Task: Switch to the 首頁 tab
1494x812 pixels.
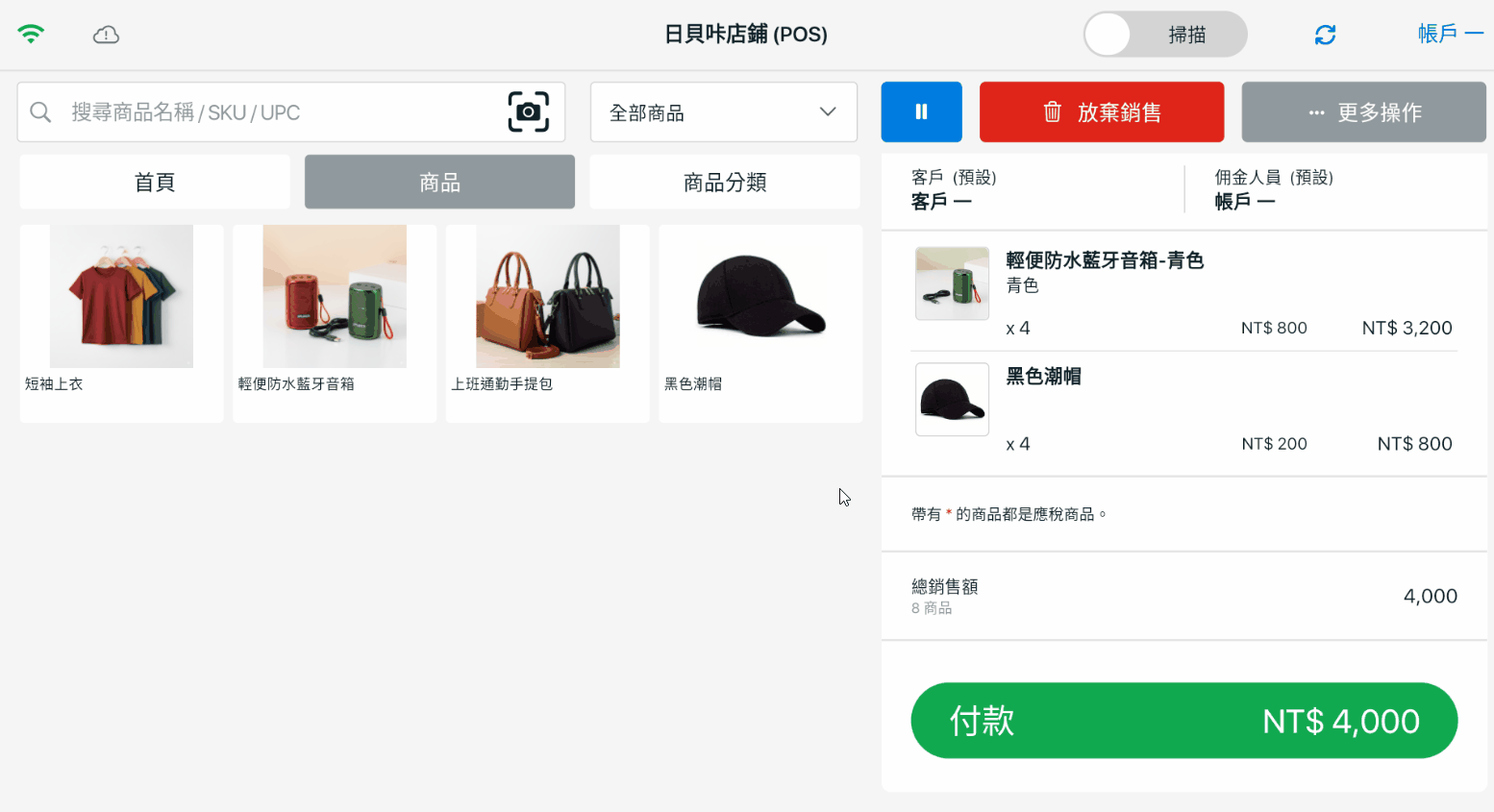Action: [155, 183]
